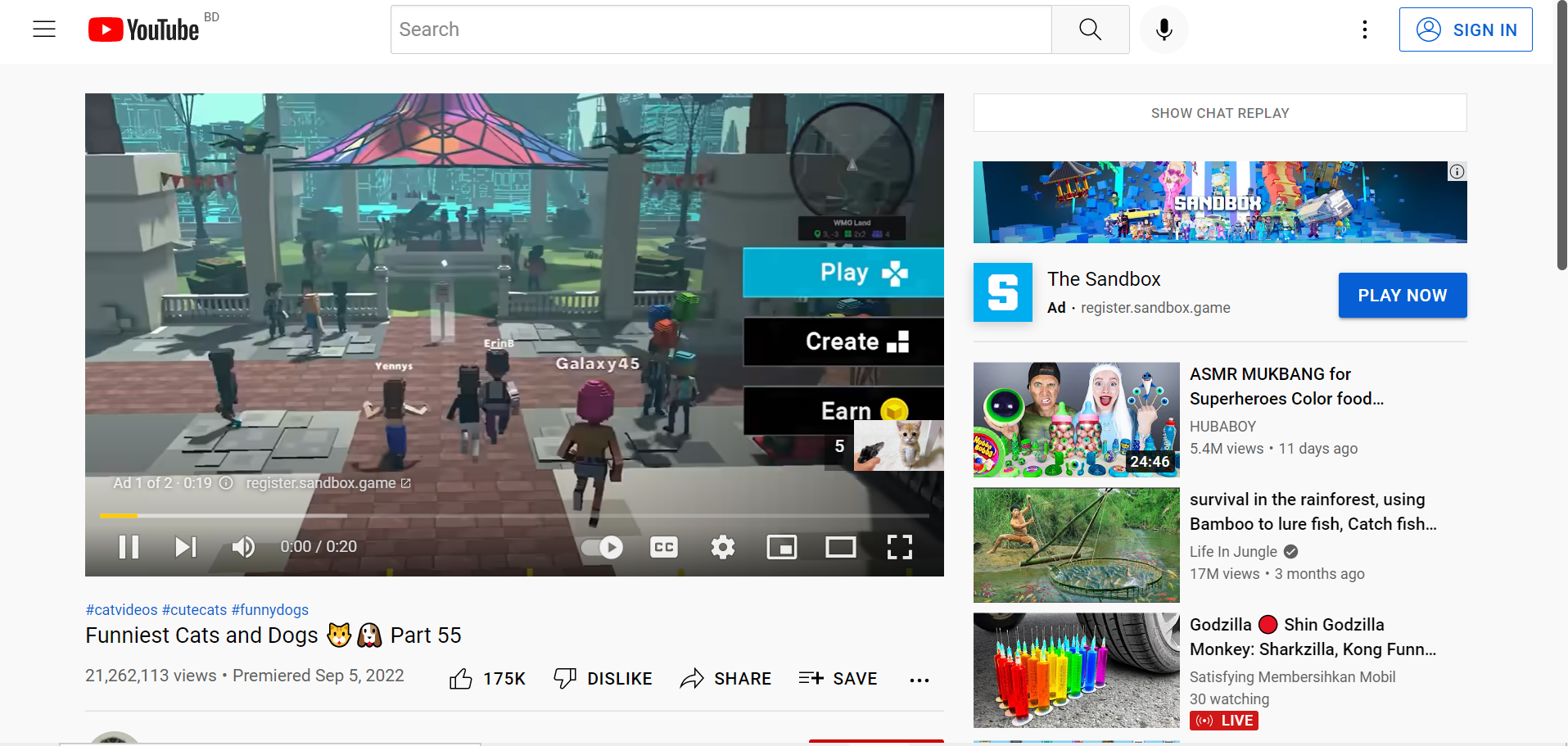Click the Sign In button

[x=1466, y=29]
